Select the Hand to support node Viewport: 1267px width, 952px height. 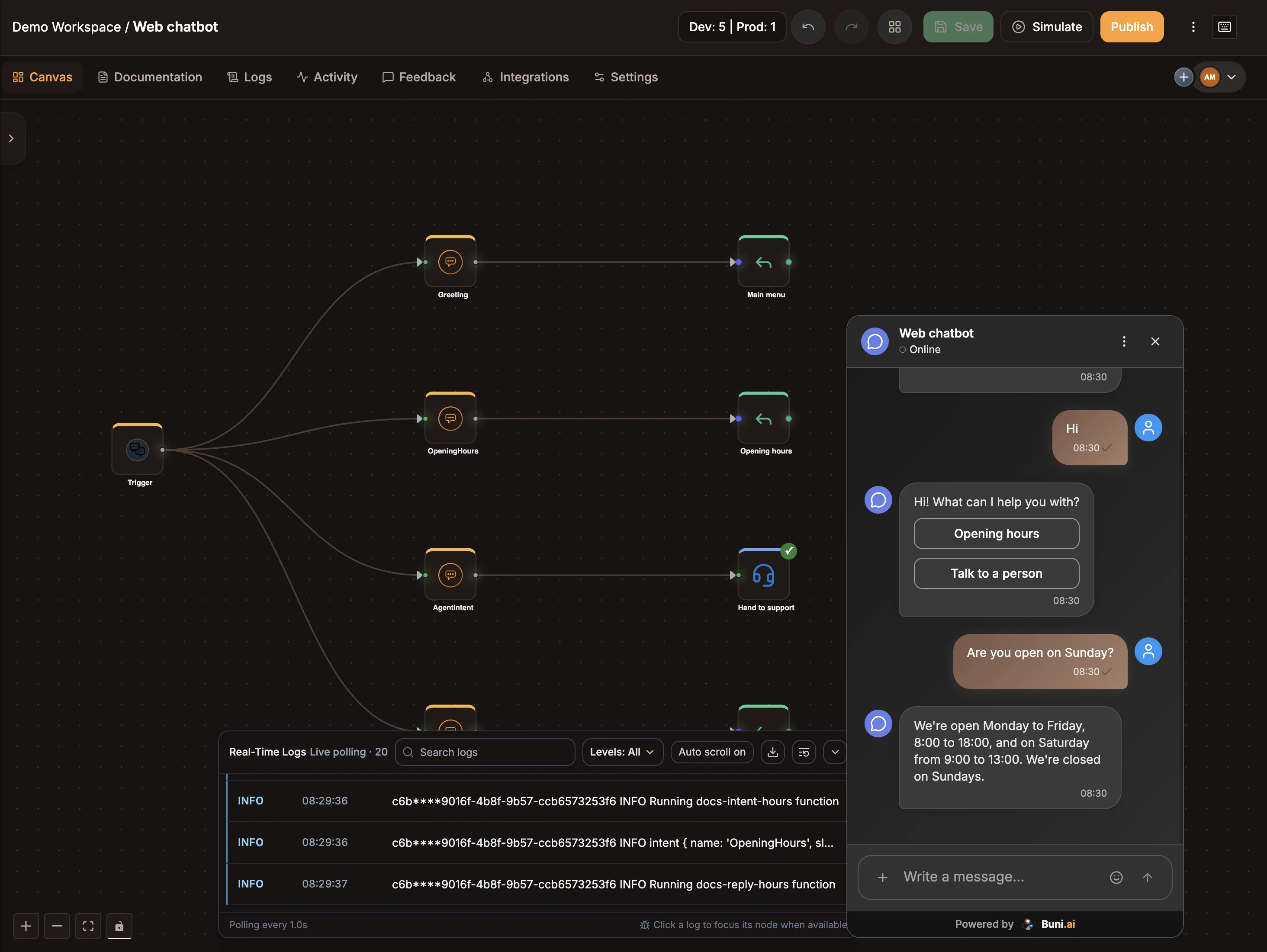point(763,575)
